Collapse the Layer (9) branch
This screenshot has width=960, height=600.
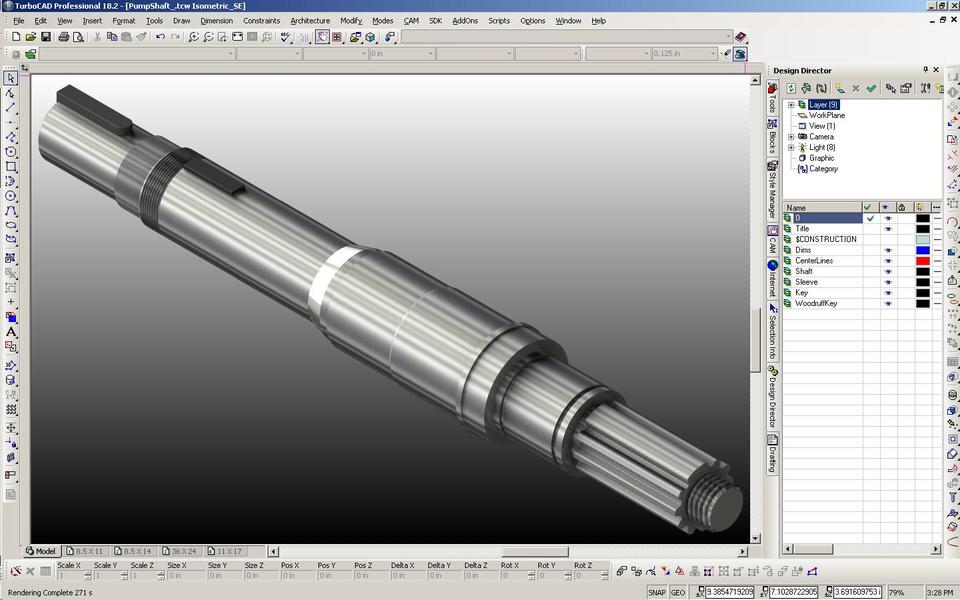[790, 104]
